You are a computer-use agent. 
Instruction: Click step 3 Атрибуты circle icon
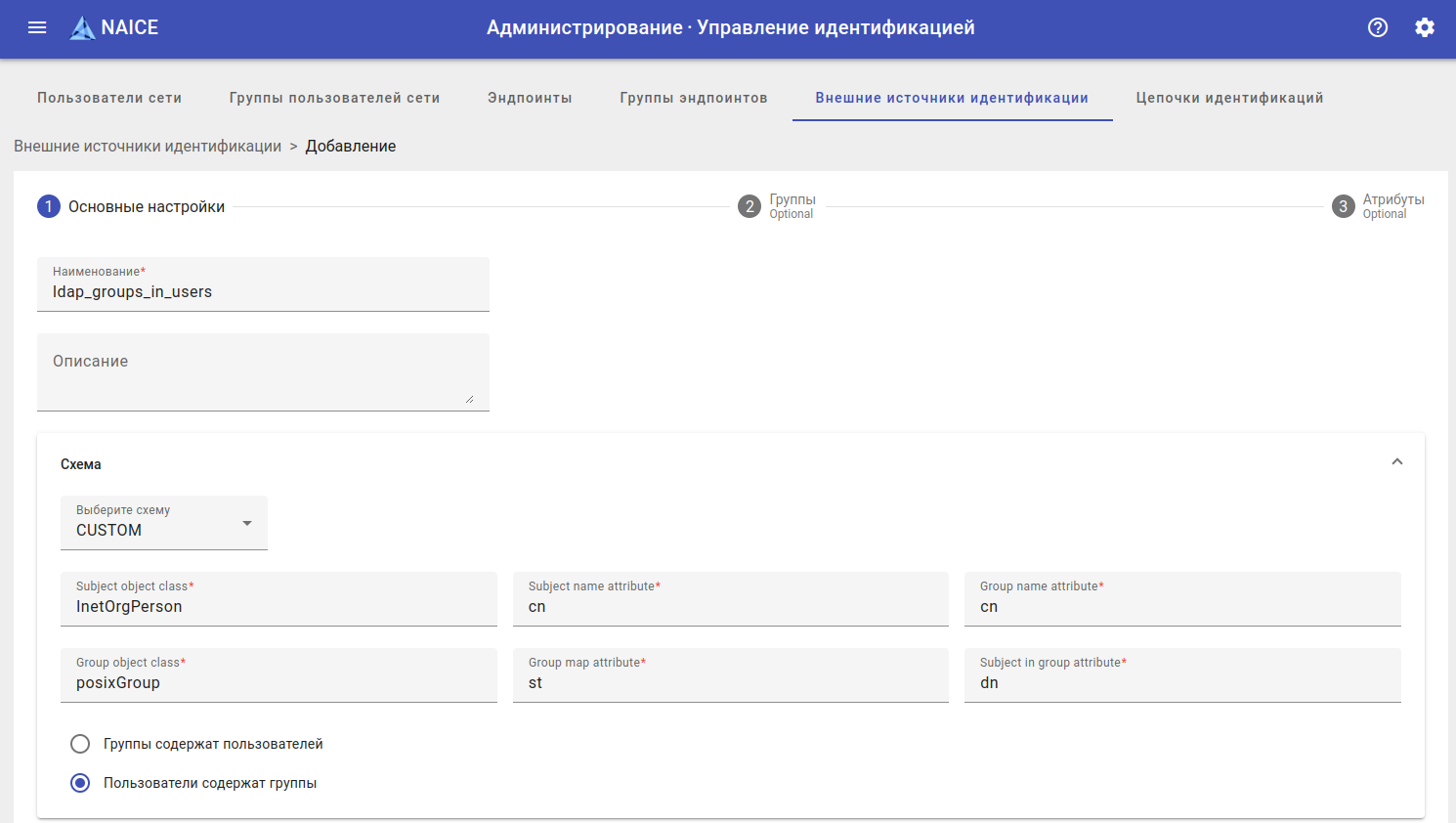(1344, 206)
